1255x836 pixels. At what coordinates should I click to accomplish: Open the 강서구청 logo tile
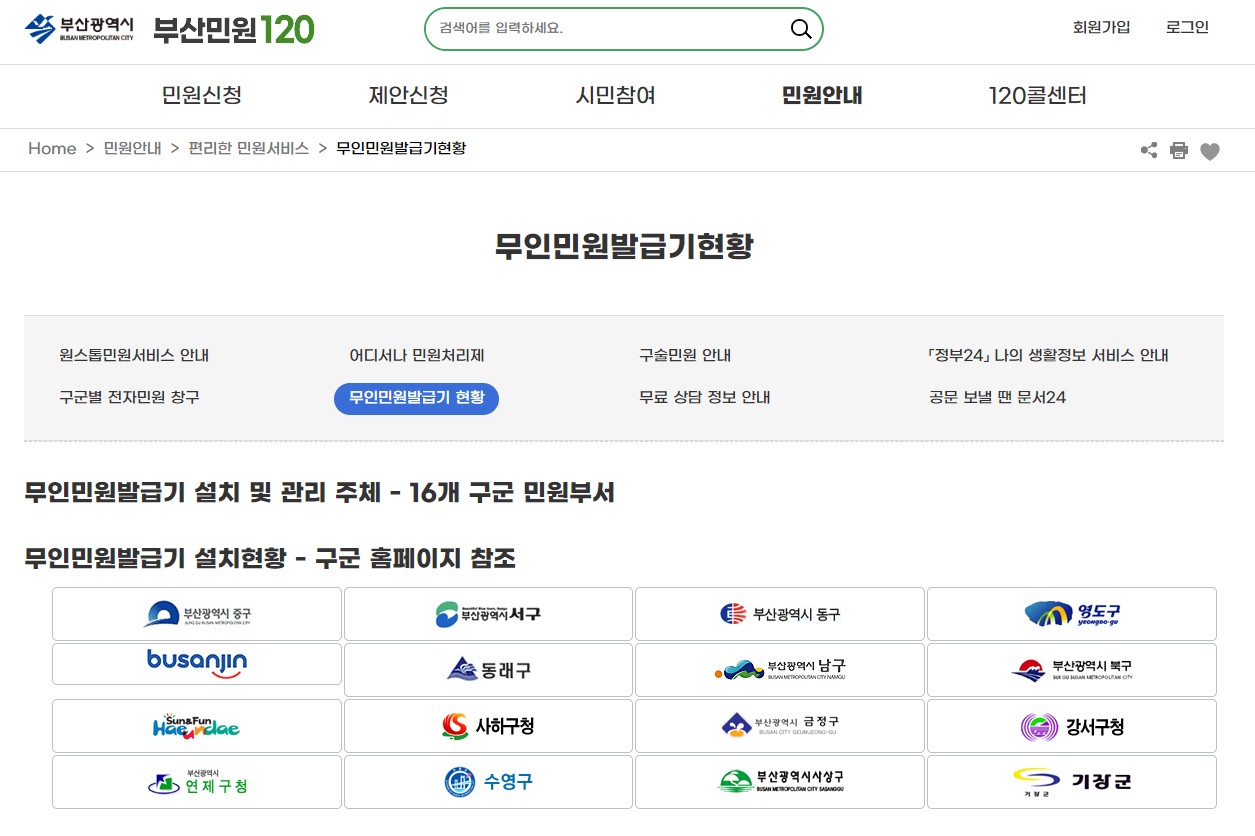[x=1072, y=726]
